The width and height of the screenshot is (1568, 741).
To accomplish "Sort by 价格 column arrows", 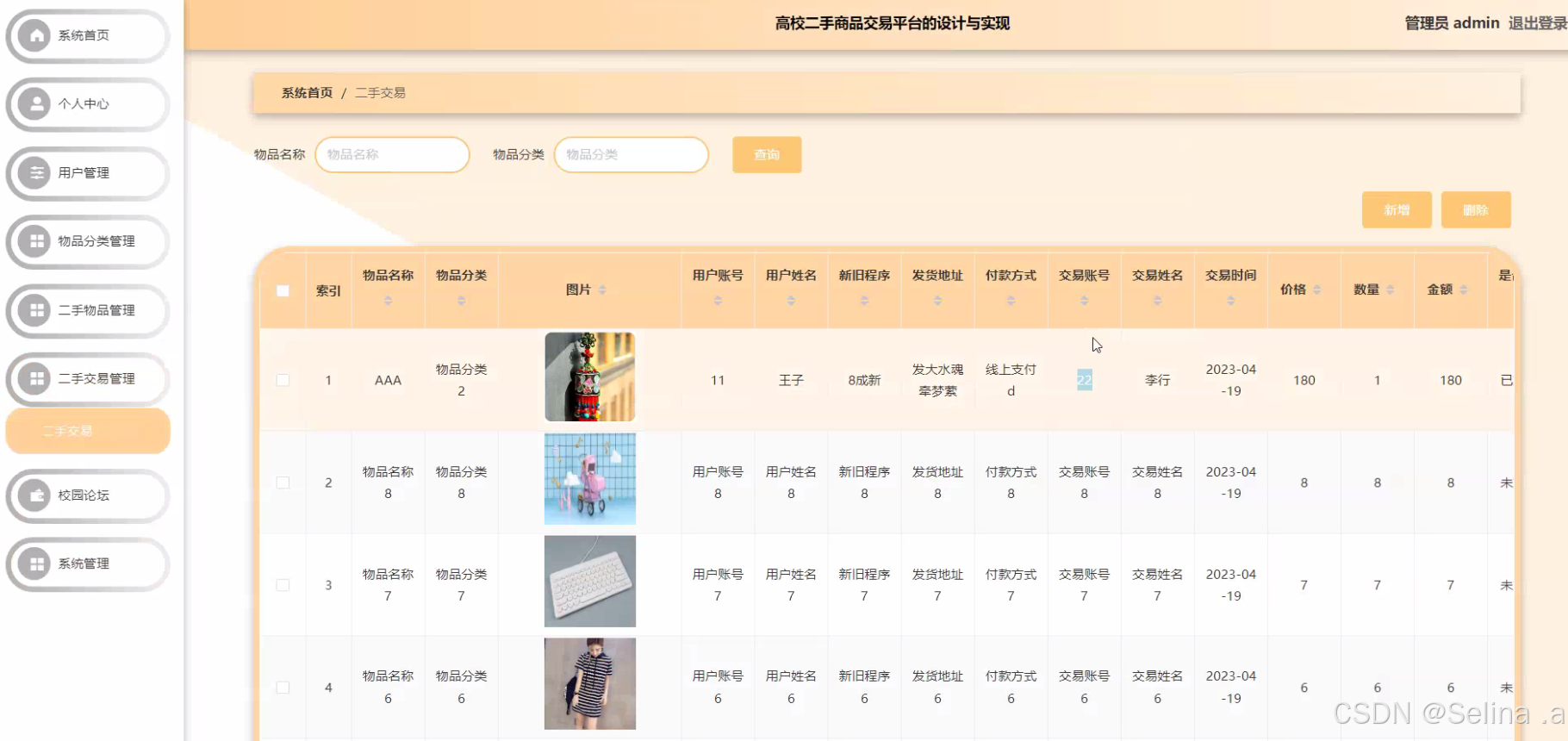I will pos(1316,290).
